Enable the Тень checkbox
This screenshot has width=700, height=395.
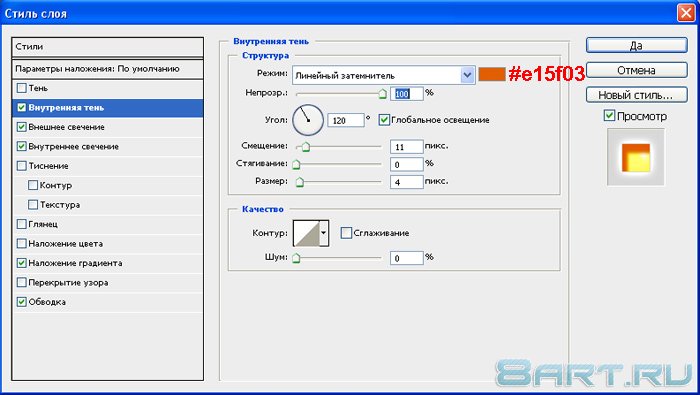point(21,88)
